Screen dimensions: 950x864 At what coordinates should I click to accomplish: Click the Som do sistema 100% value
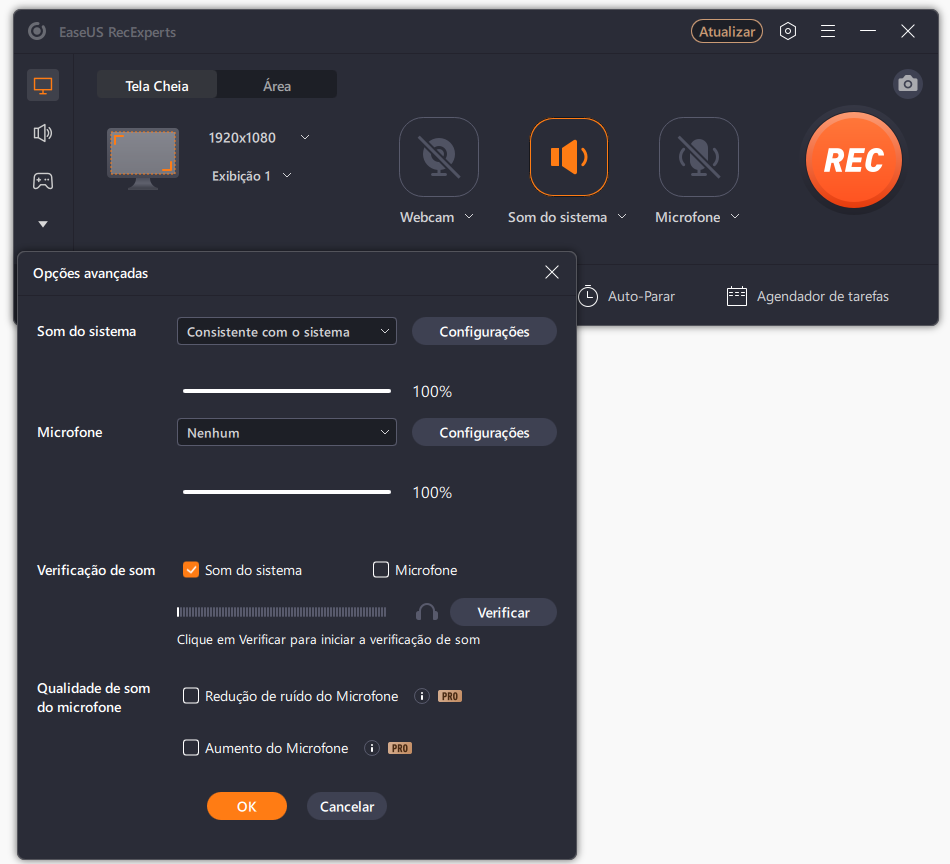click(x=432, y=392)
